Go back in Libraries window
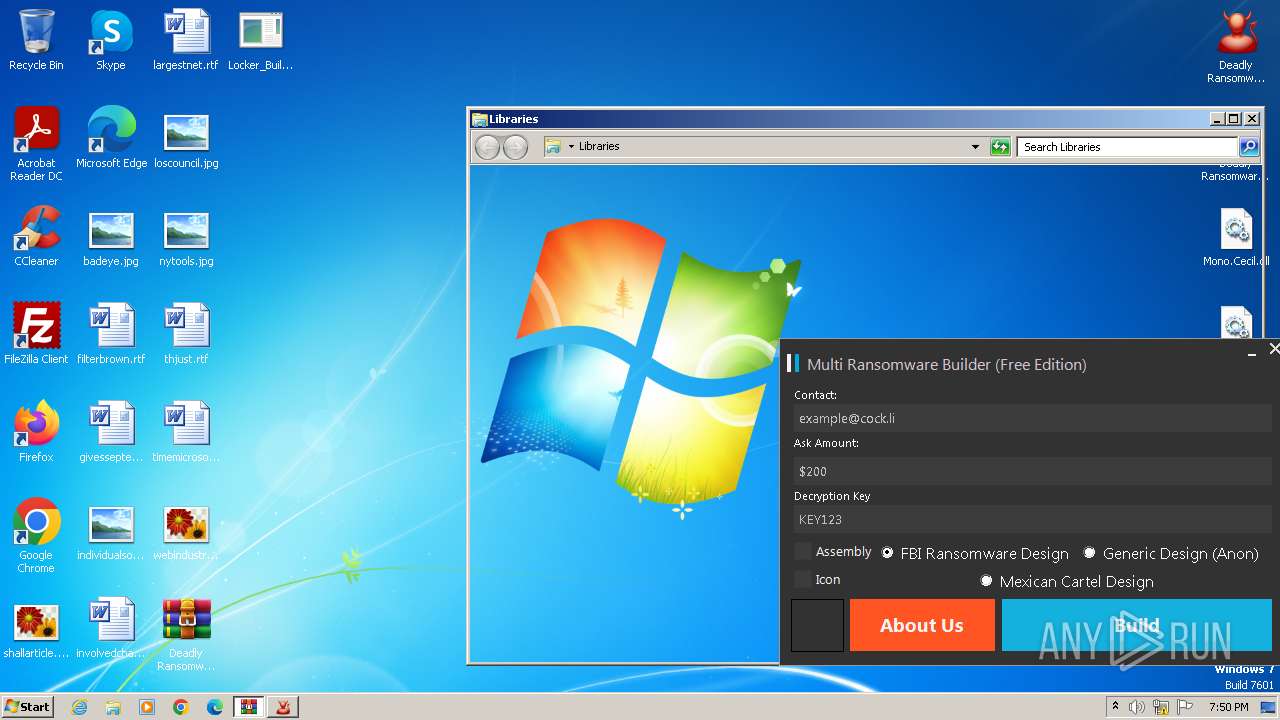Viewport: 1280px width, 720px height. tap(487, 147)
